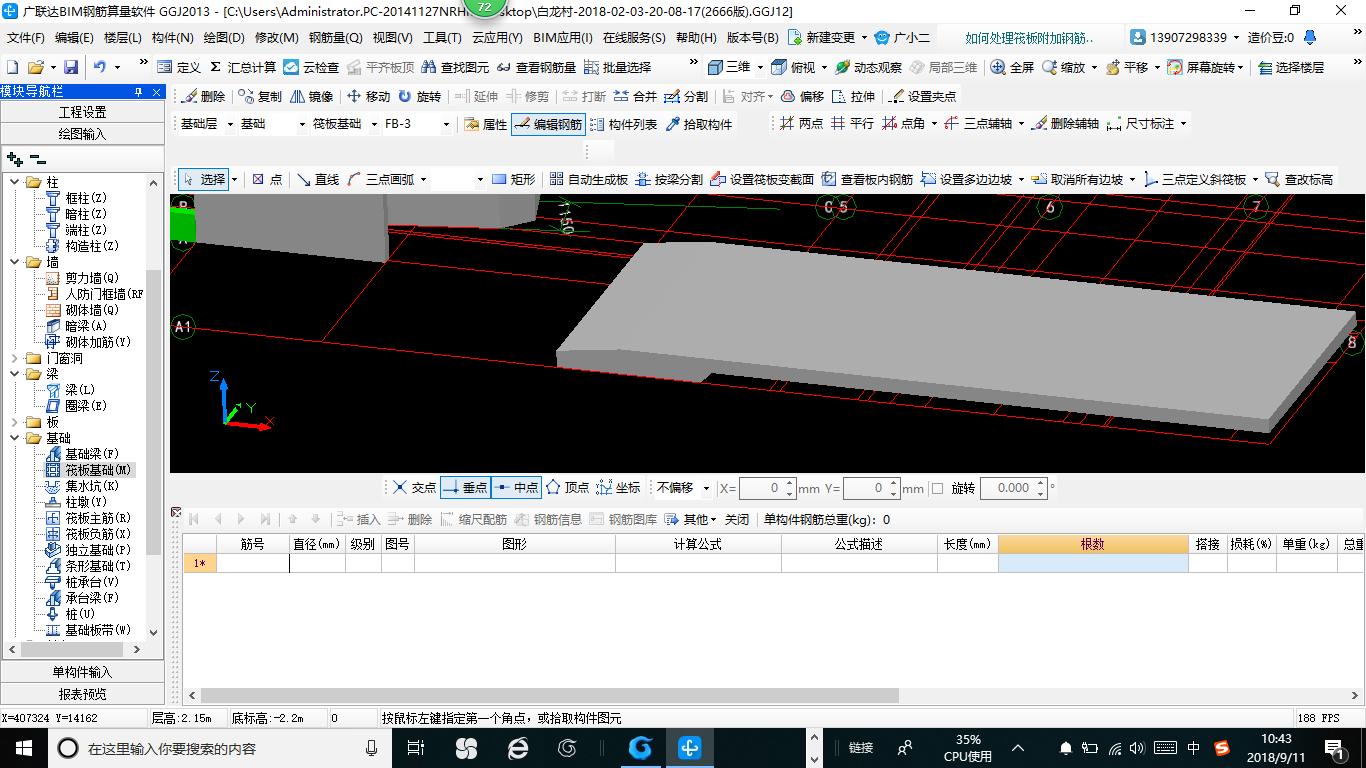Click the 复制 copy tool
1366x768 pixels.
260,97
